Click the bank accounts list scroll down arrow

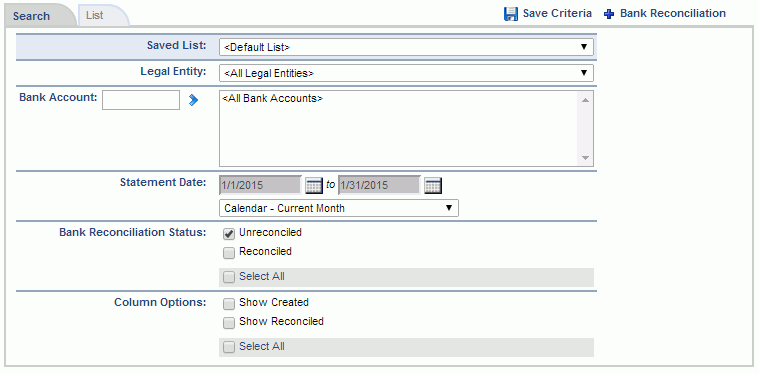[x=585, y=158]
